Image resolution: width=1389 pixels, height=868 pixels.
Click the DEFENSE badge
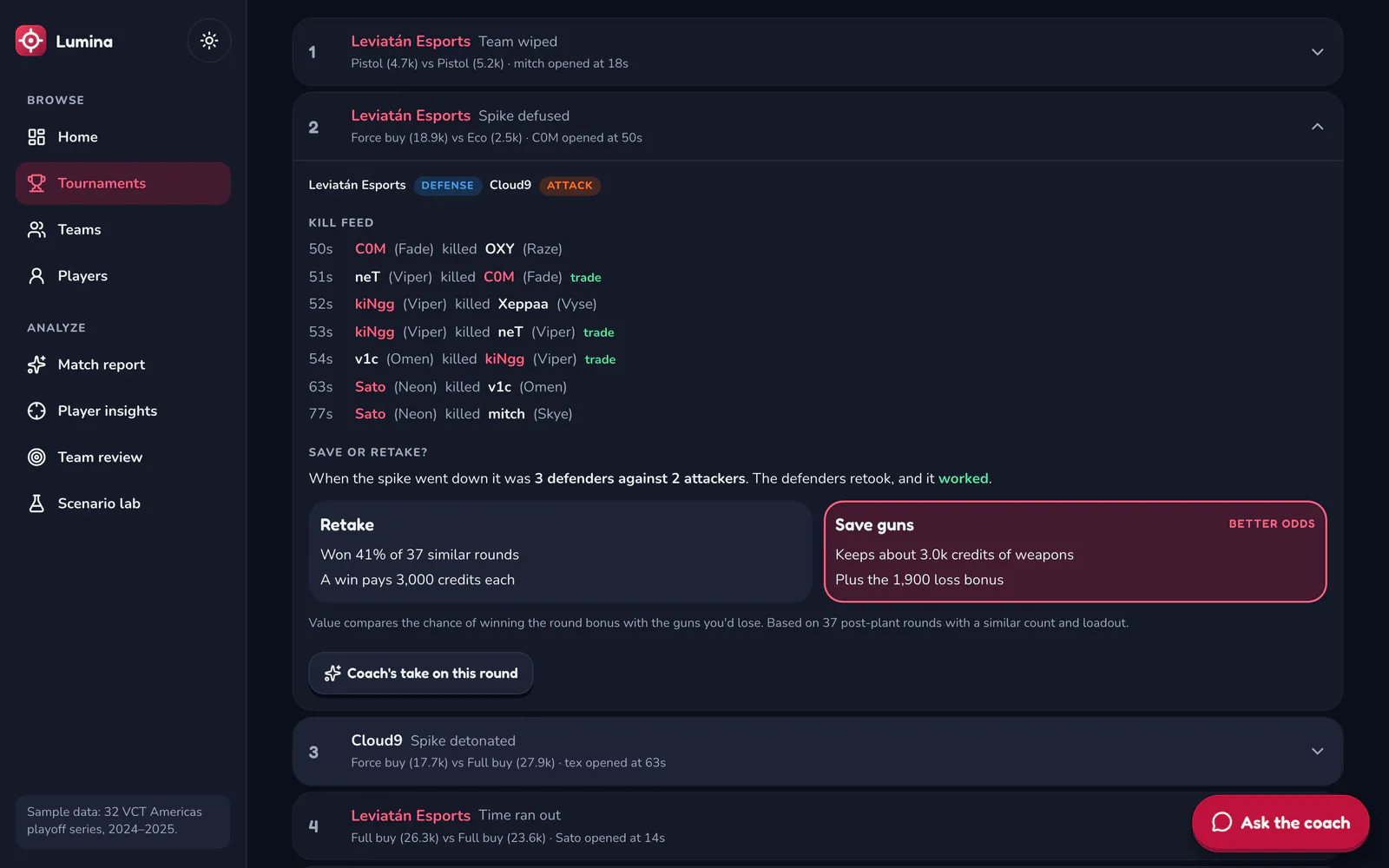[x=447, y=186]
